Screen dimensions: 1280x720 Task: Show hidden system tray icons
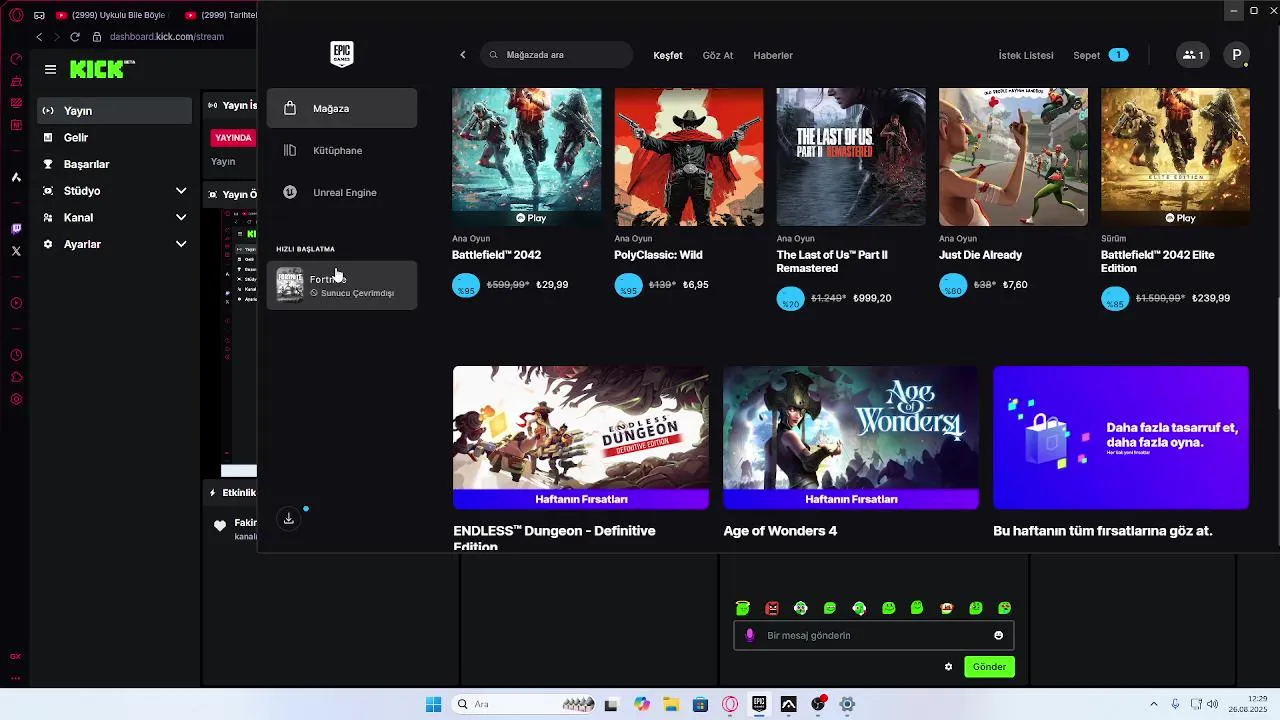click(1153, 704)
